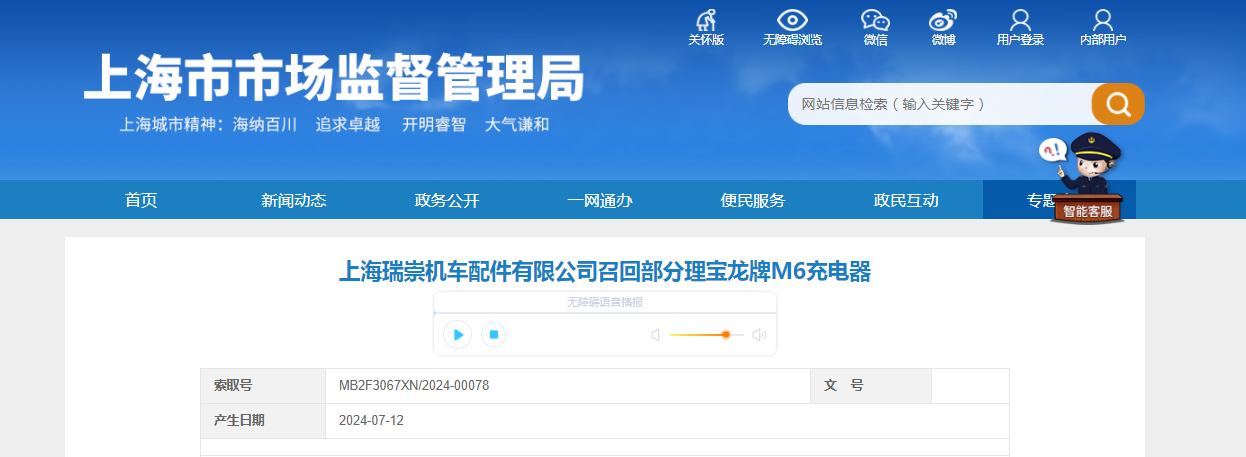1246x457 pixels.
Task: Play the accessibility audio narration
Action: point(458,334)
